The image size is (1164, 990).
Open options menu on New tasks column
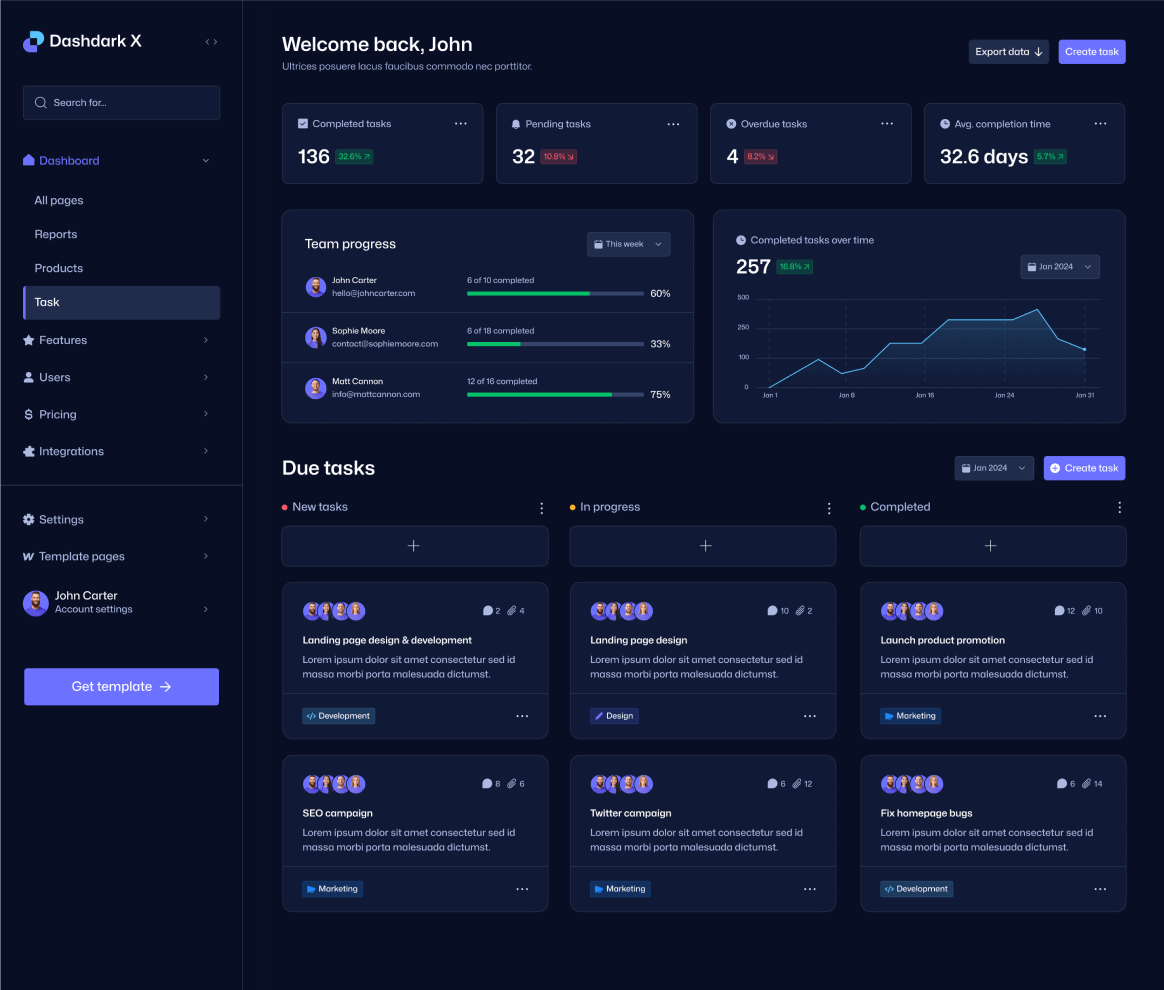pos(541,508)
